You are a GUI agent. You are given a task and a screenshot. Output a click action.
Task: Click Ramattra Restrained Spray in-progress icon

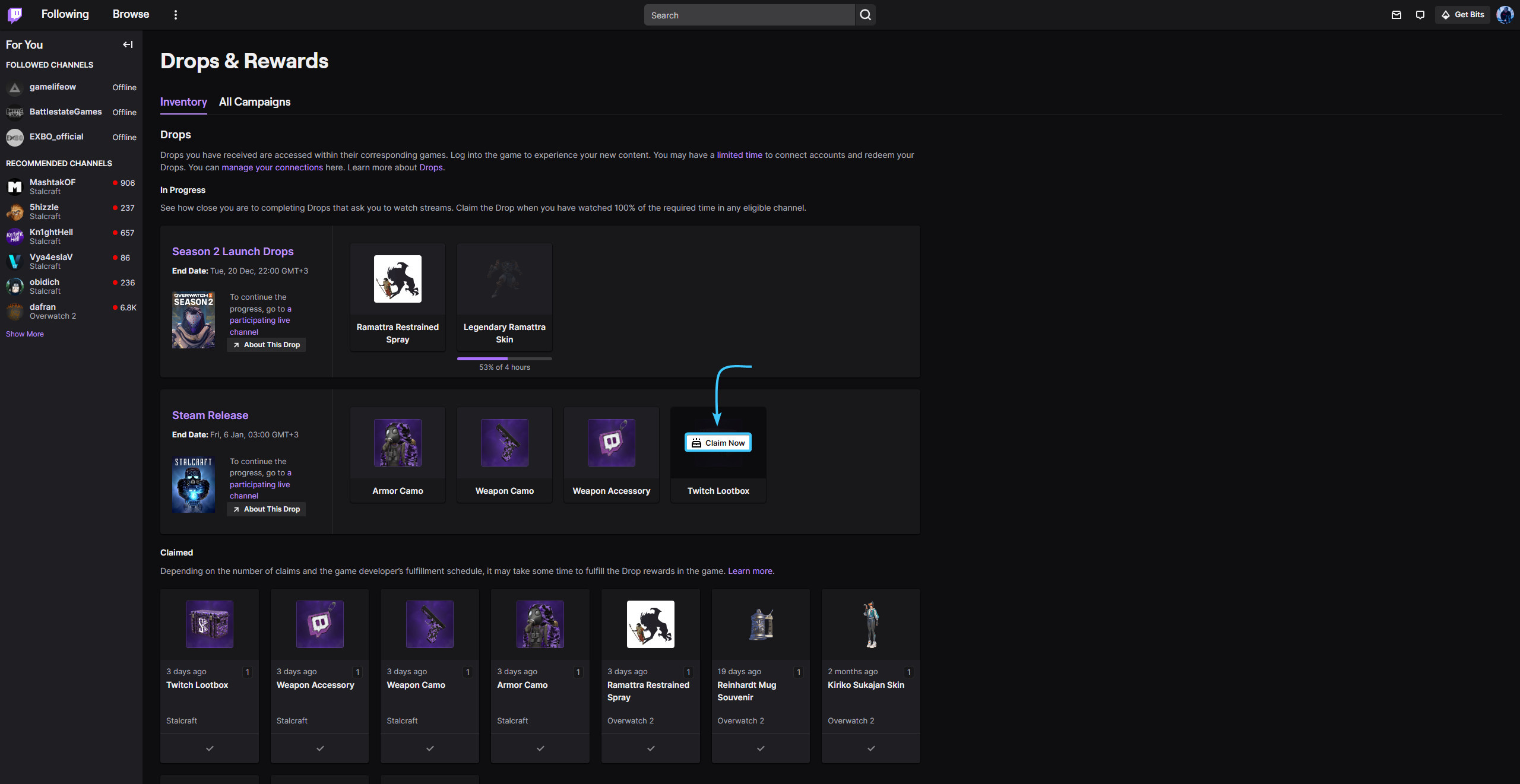click(398, 279)
